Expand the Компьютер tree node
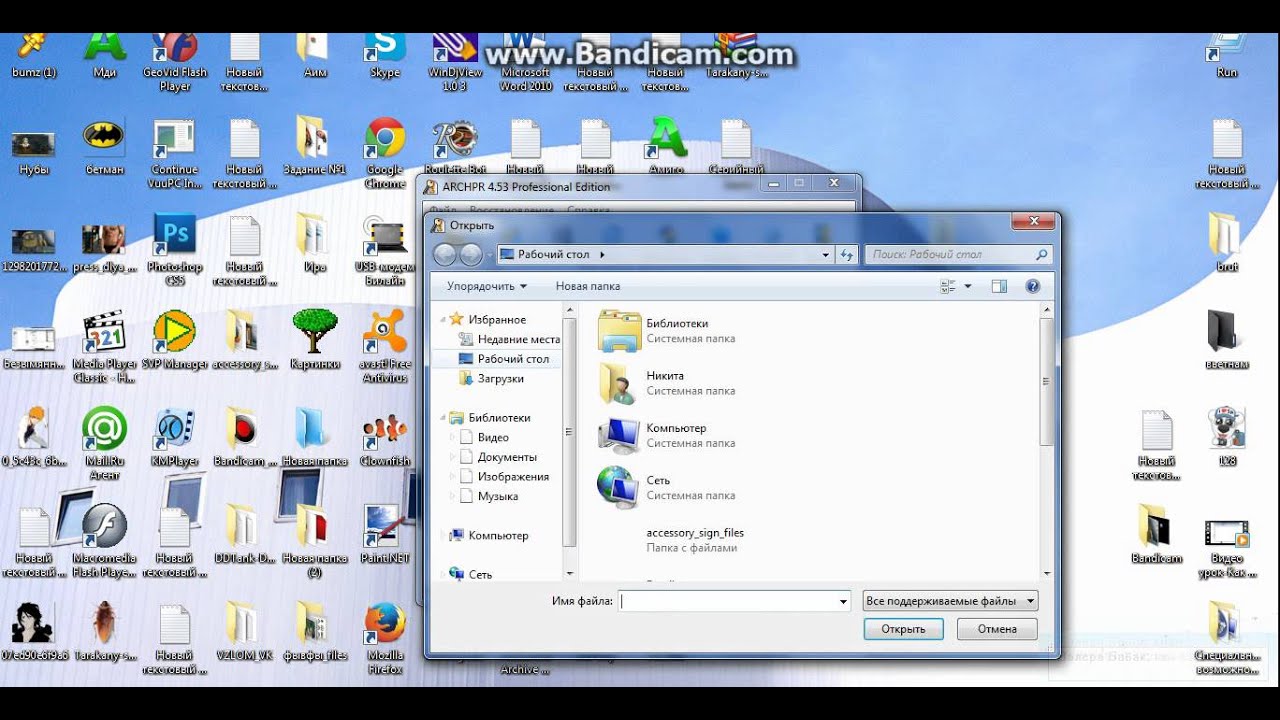Screen dimensions: 1280x720 click(443, 536)
